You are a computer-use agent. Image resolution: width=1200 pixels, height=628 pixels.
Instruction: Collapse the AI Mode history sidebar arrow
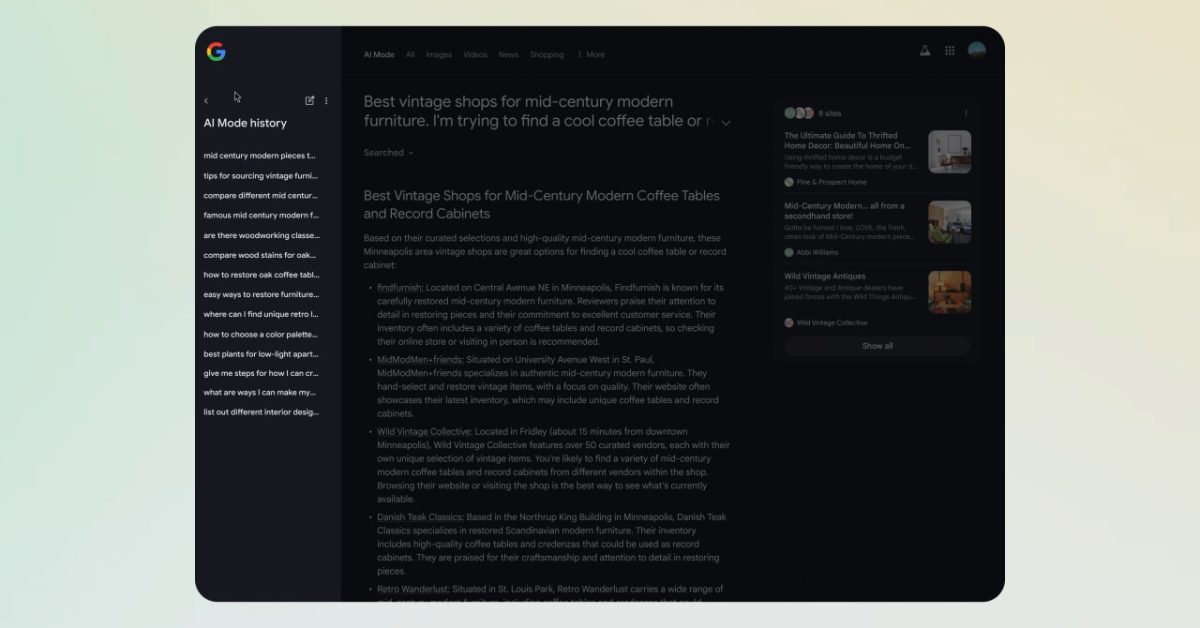tap(206, 101)
